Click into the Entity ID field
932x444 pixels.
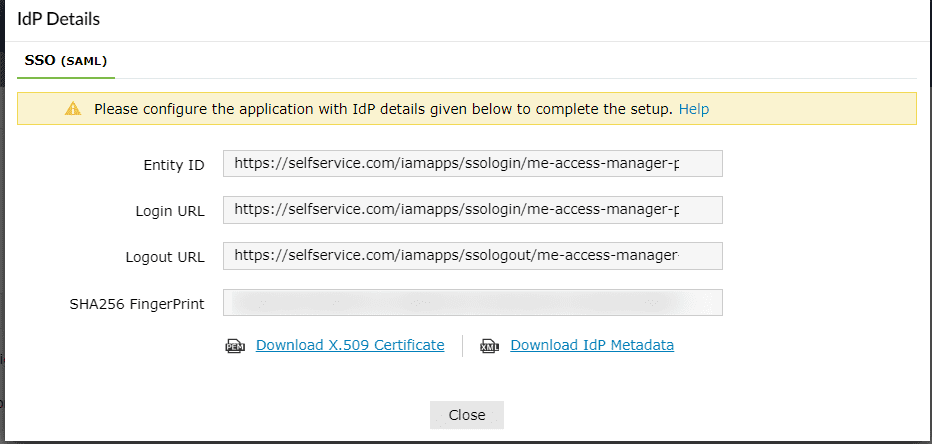pos(472,164)
